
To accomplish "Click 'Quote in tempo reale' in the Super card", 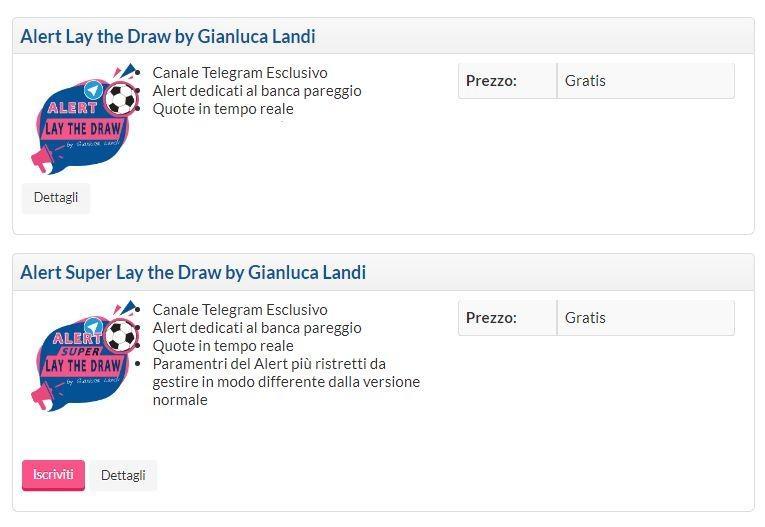I will (223, 345).
